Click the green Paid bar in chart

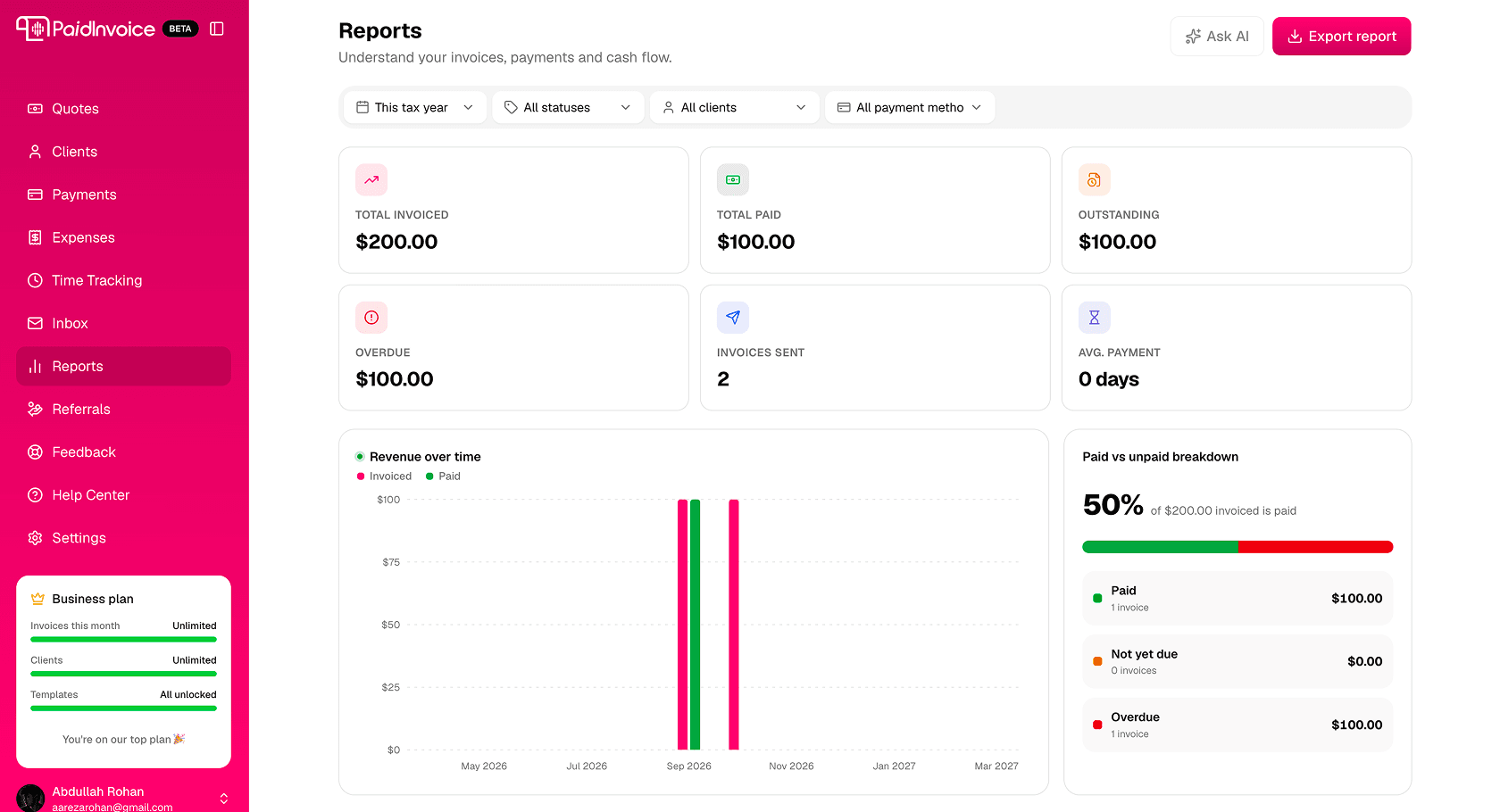[x=695, y=625]
